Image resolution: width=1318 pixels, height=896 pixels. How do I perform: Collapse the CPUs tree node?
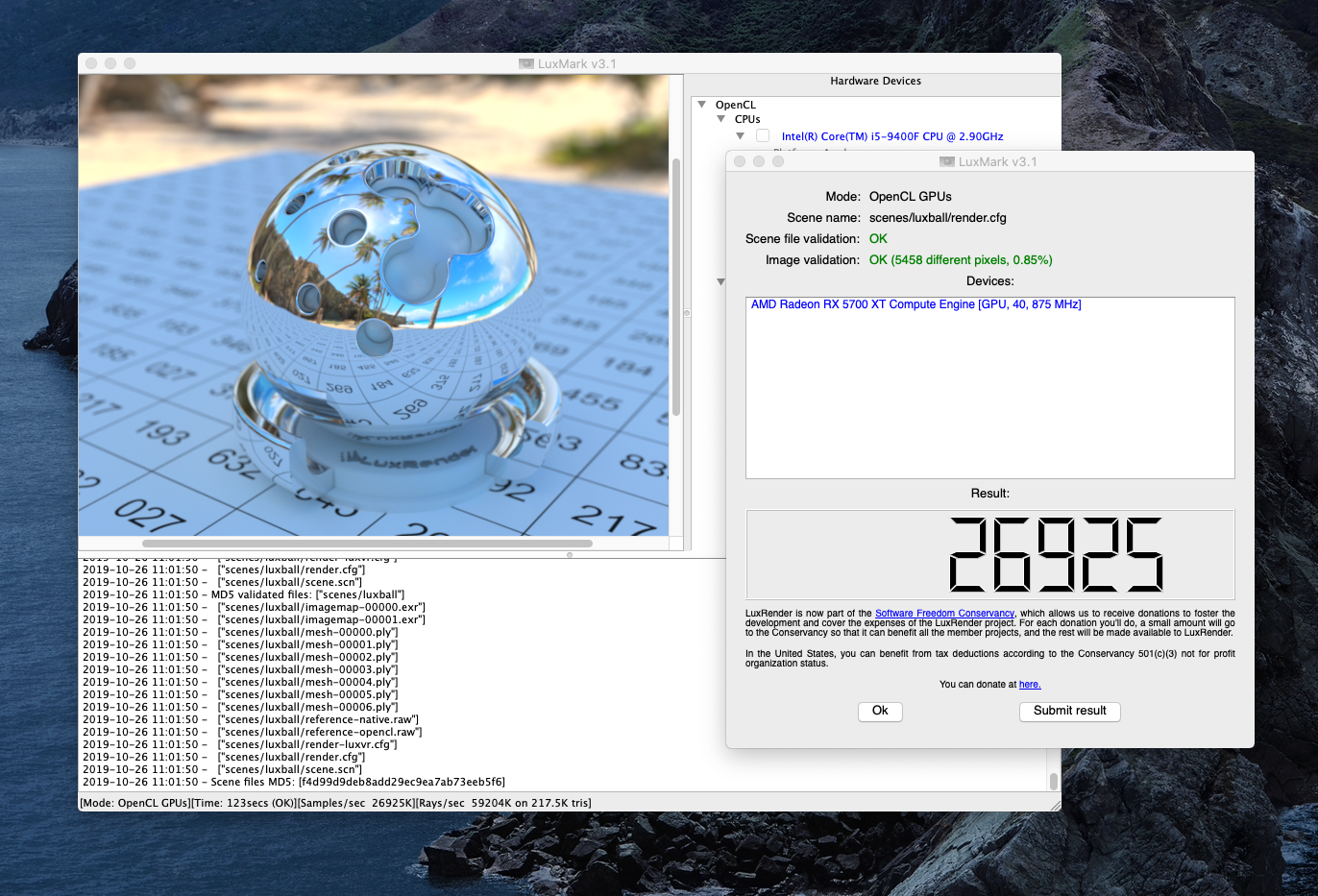[721, 119]
